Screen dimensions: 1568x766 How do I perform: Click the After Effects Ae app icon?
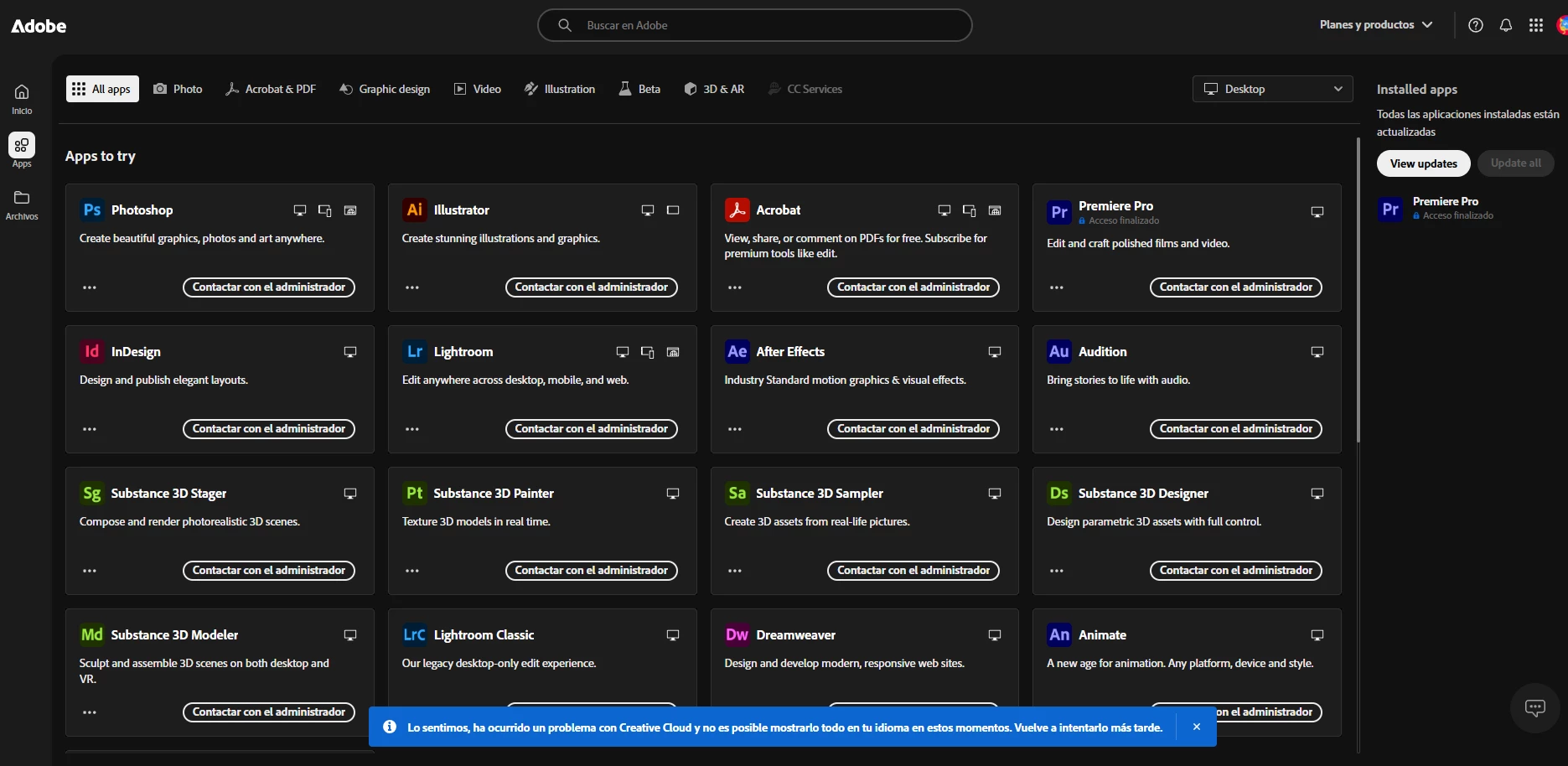737,351
